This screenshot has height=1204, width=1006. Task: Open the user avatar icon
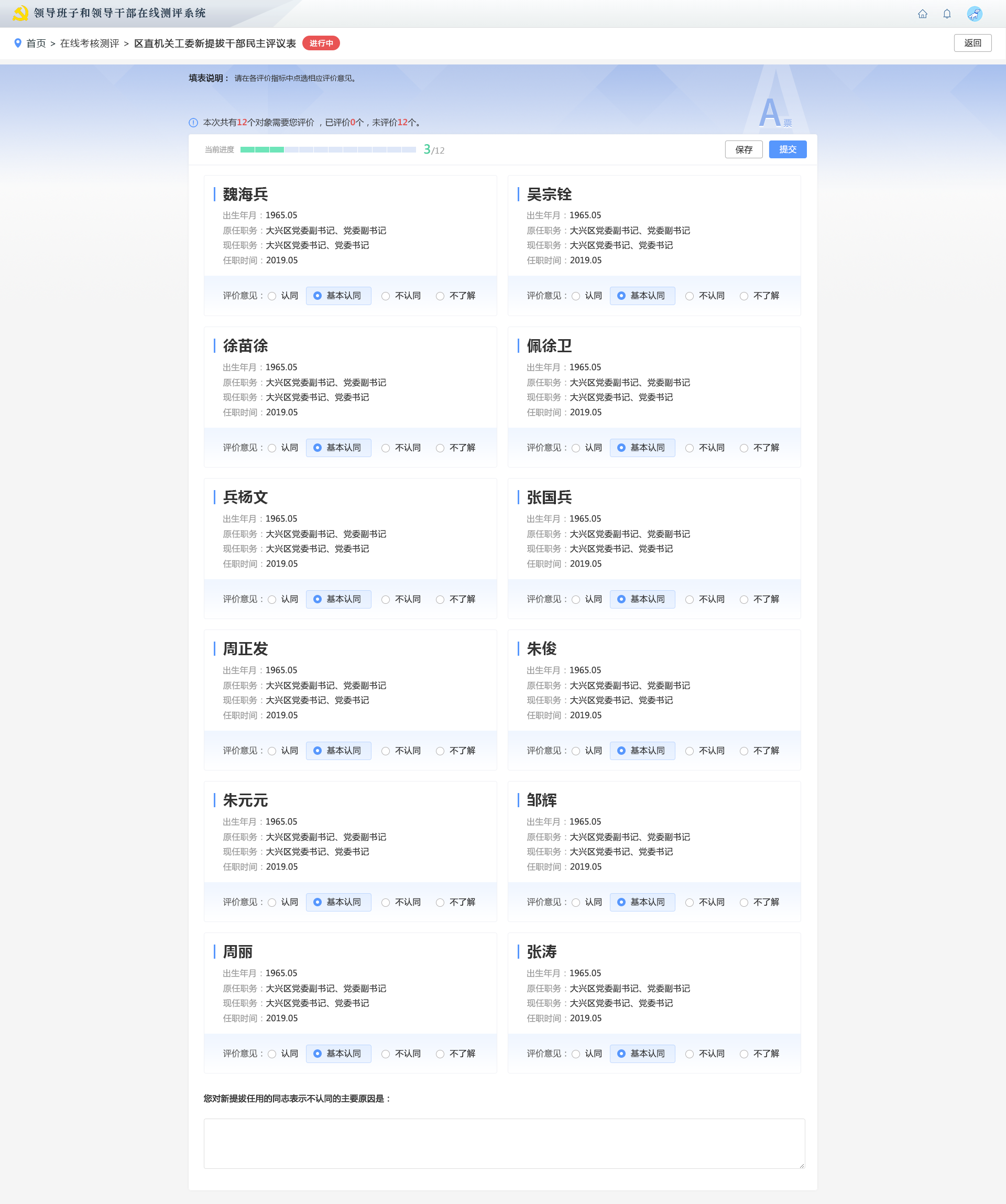[x=975, y=14]
